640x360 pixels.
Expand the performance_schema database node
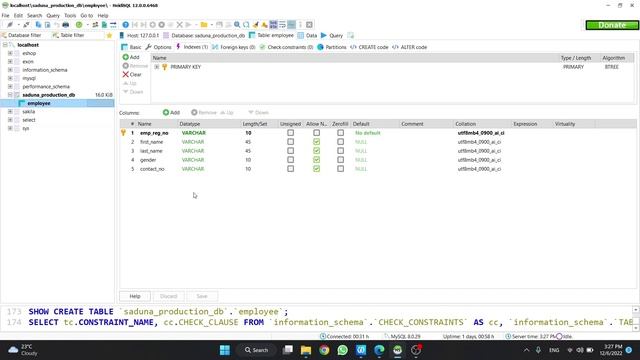pos(10,87)
